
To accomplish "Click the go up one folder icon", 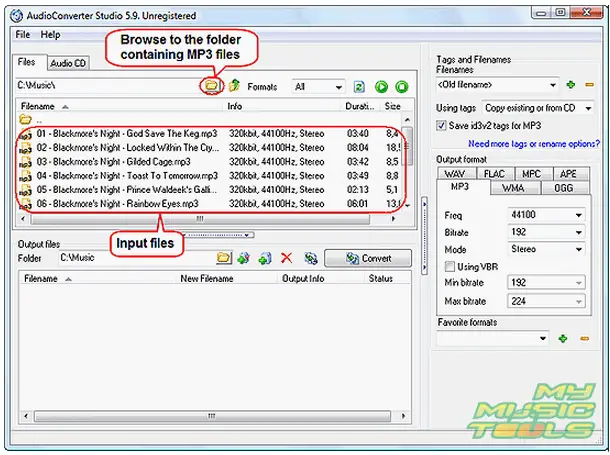I will pos(234,86).
